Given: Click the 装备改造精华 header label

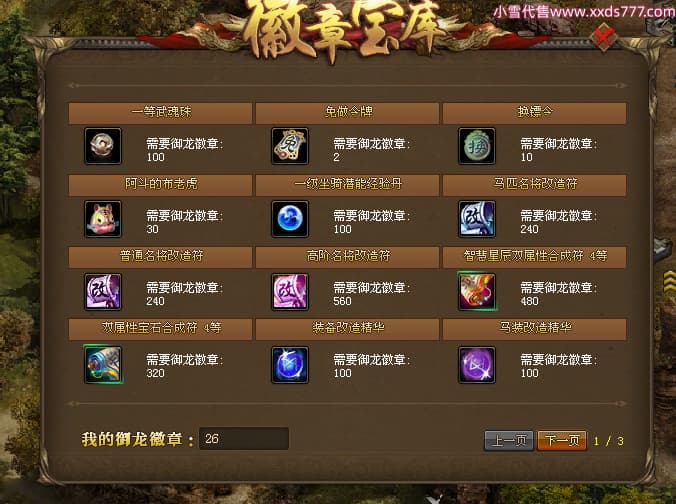Looking at the screenshot, I should [x=348, y=328].
